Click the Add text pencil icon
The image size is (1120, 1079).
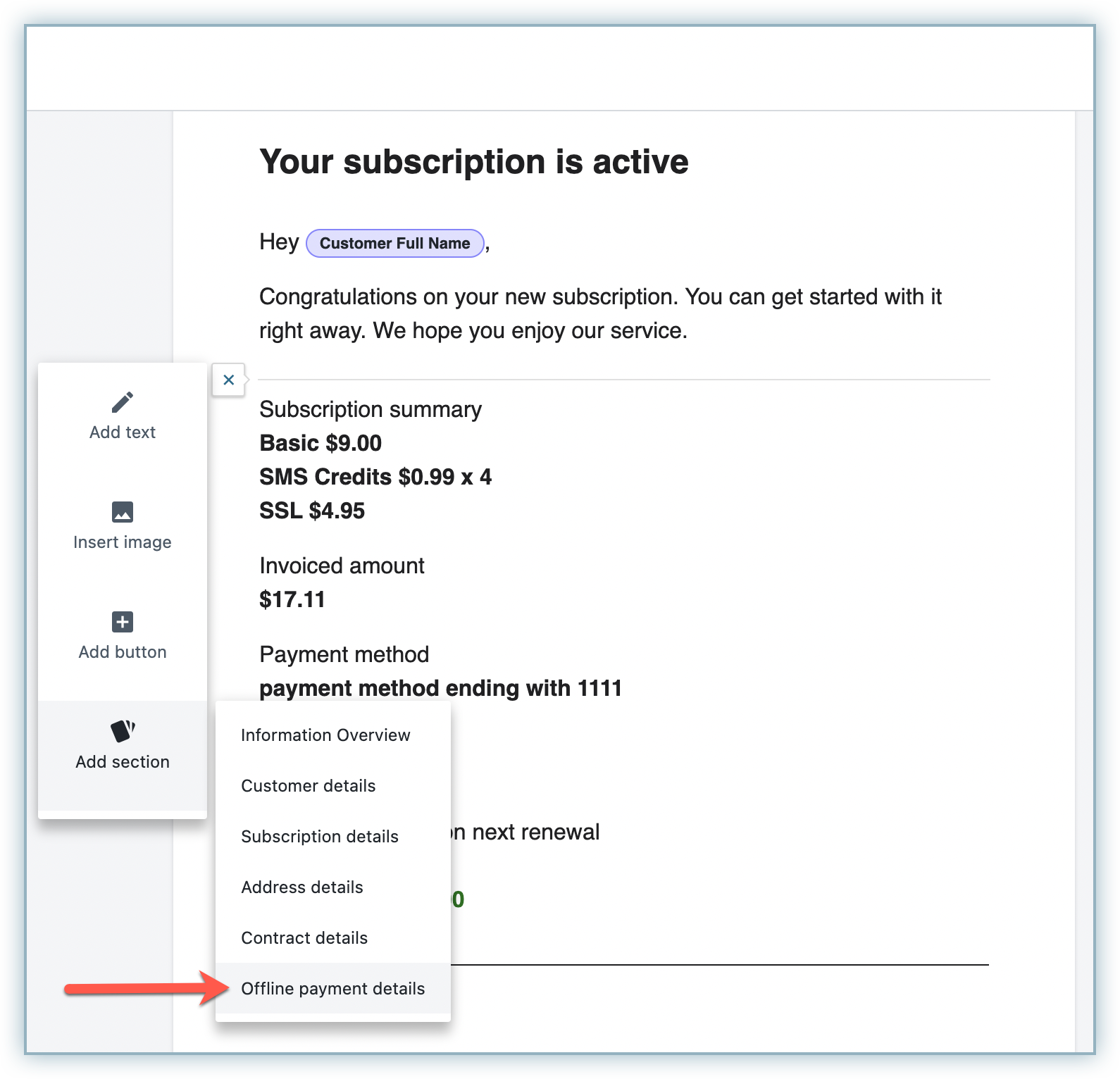123,402
